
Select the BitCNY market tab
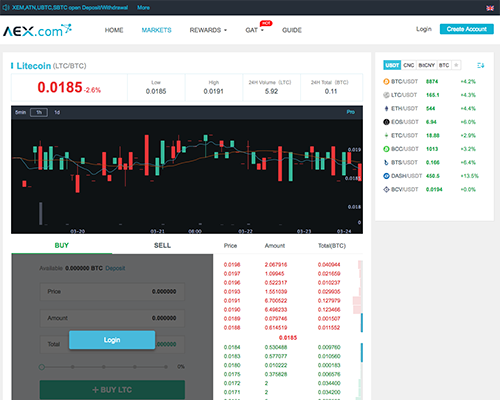[427, 65]
